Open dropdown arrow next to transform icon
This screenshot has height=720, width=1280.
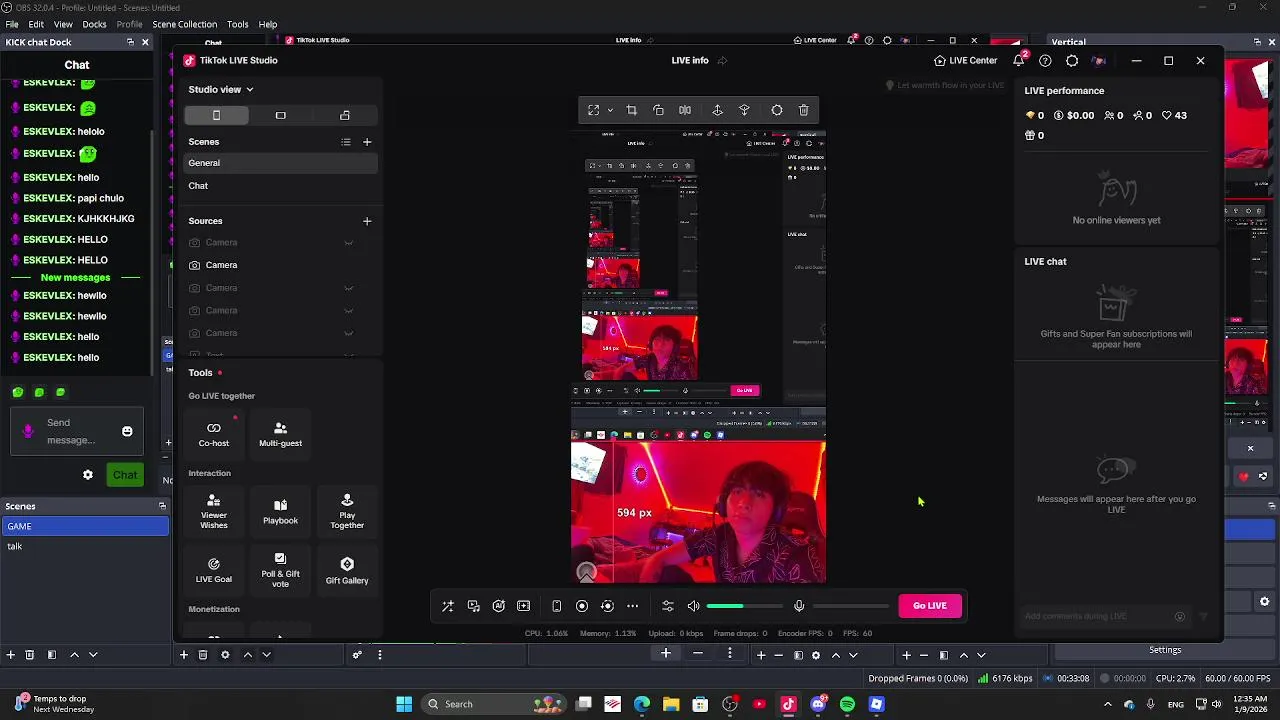pyautogui.click(x=610, y=110)
